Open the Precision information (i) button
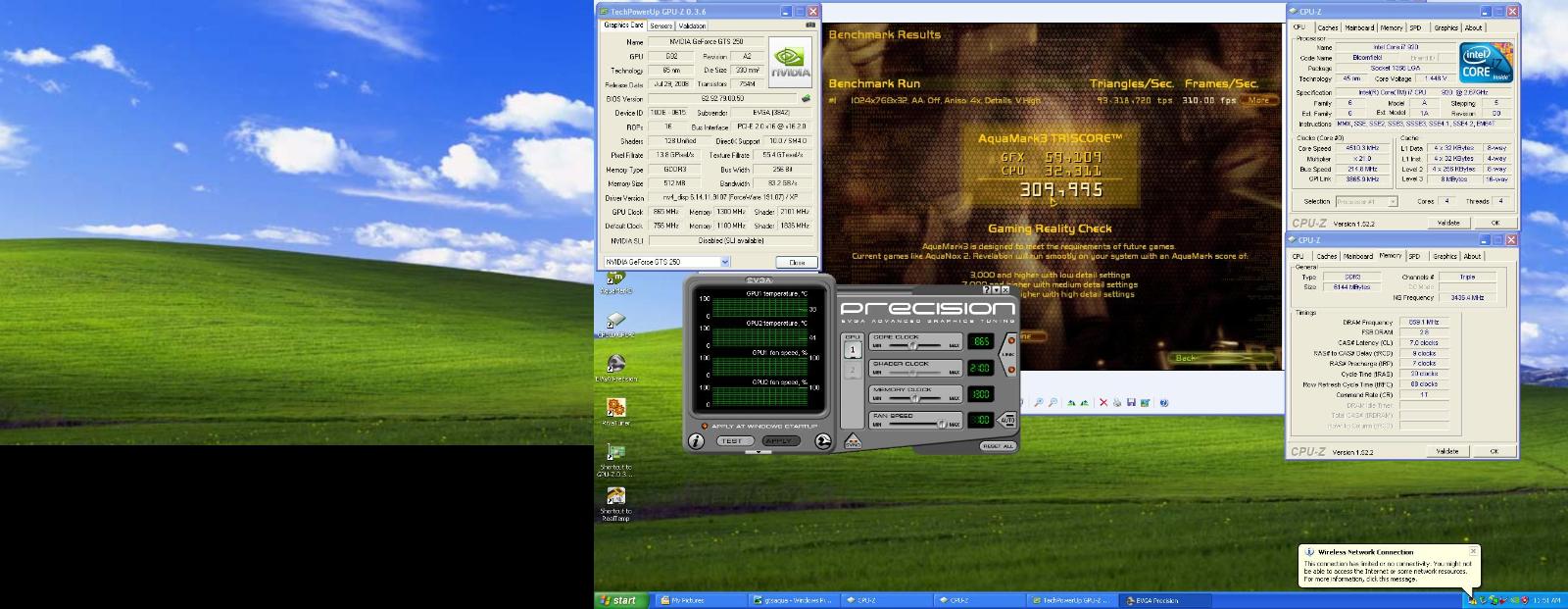1568x609 pixels. 696,441
